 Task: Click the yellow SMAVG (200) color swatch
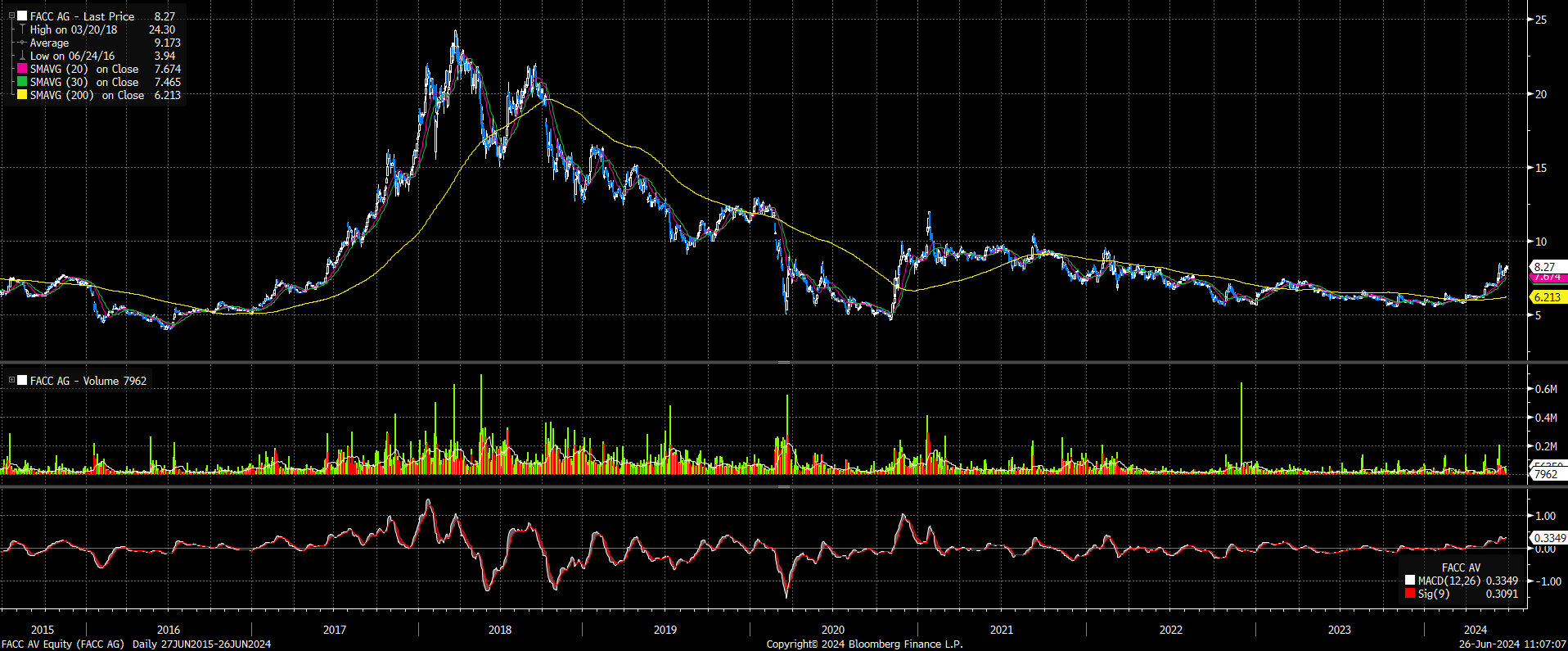tap(22, 95)
